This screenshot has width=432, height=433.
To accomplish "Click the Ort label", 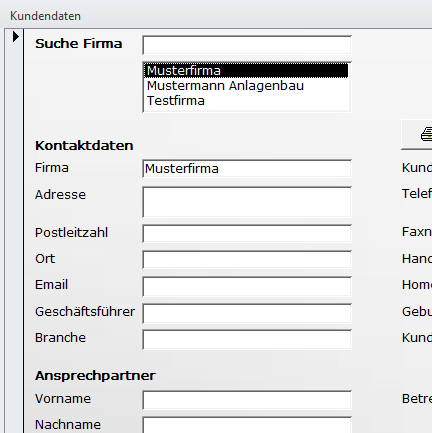I will [45, 259].
